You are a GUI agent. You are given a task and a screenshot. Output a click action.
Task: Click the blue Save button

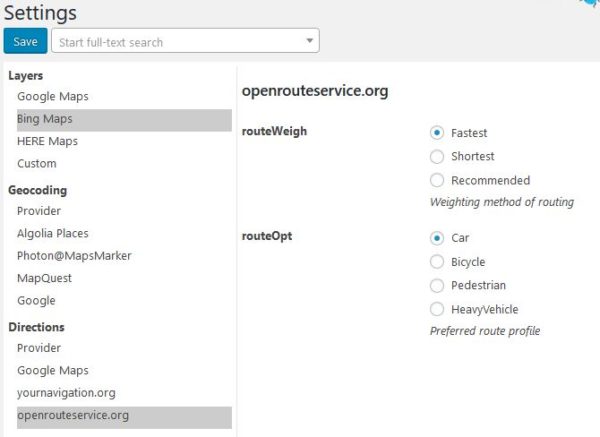click(x=26, y=41)
